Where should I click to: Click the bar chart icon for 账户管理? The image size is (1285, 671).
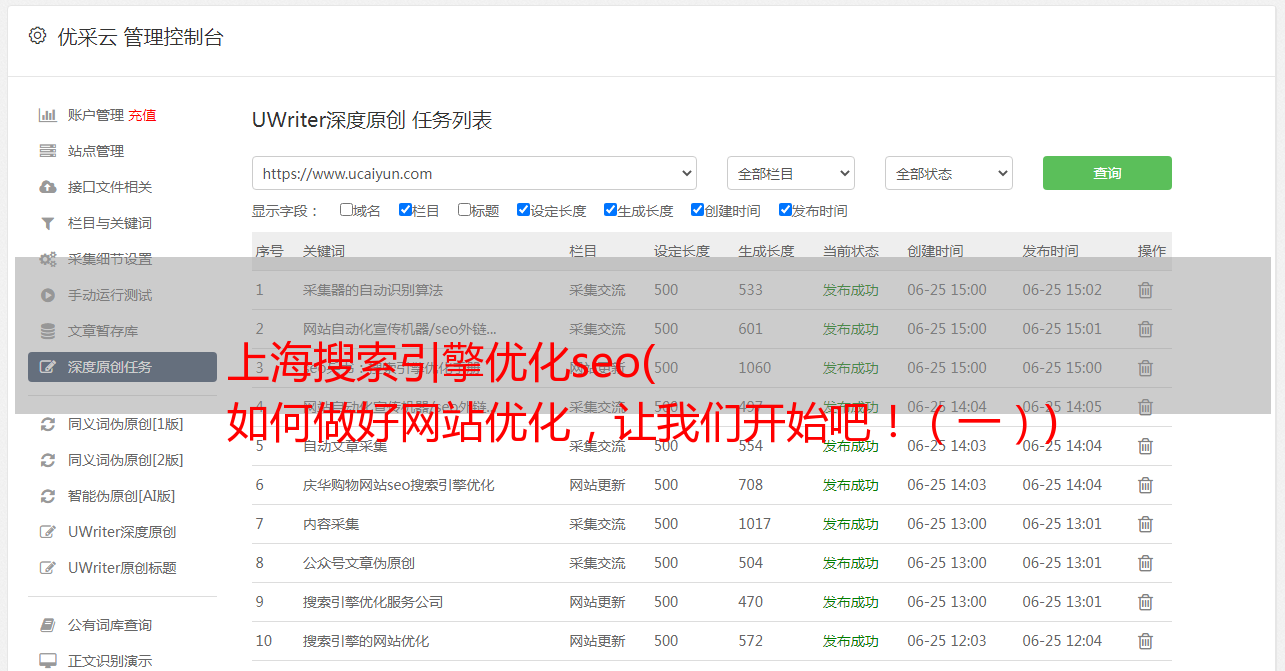pos(47,115)
